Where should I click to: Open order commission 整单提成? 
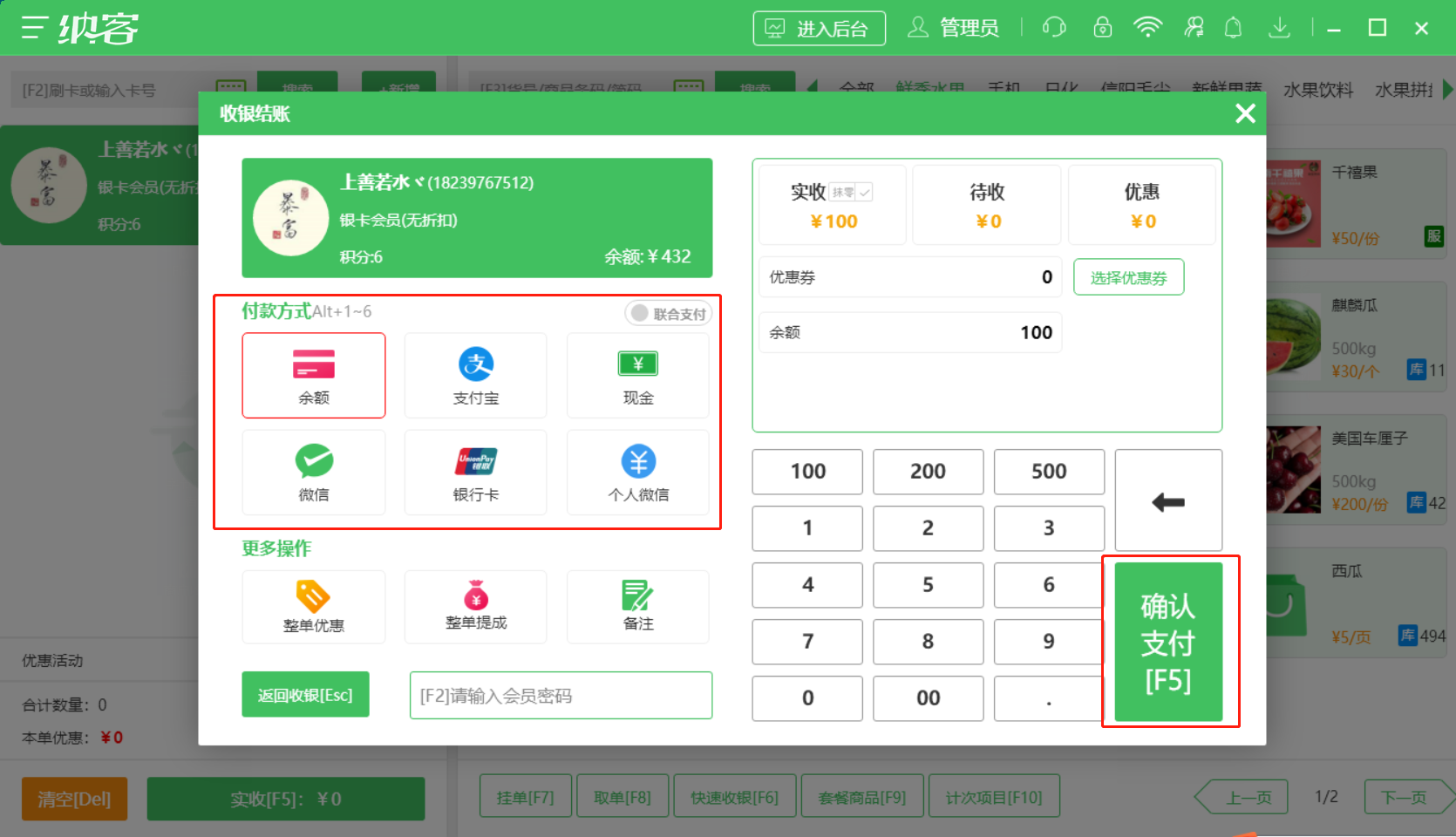tap(475, 606)
